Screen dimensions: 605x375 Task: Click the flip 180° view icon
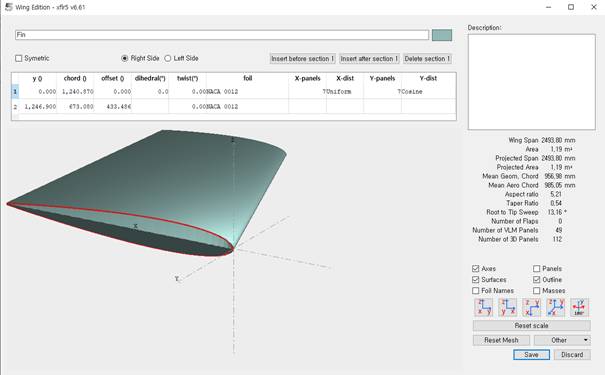click(x=579, y=307)
